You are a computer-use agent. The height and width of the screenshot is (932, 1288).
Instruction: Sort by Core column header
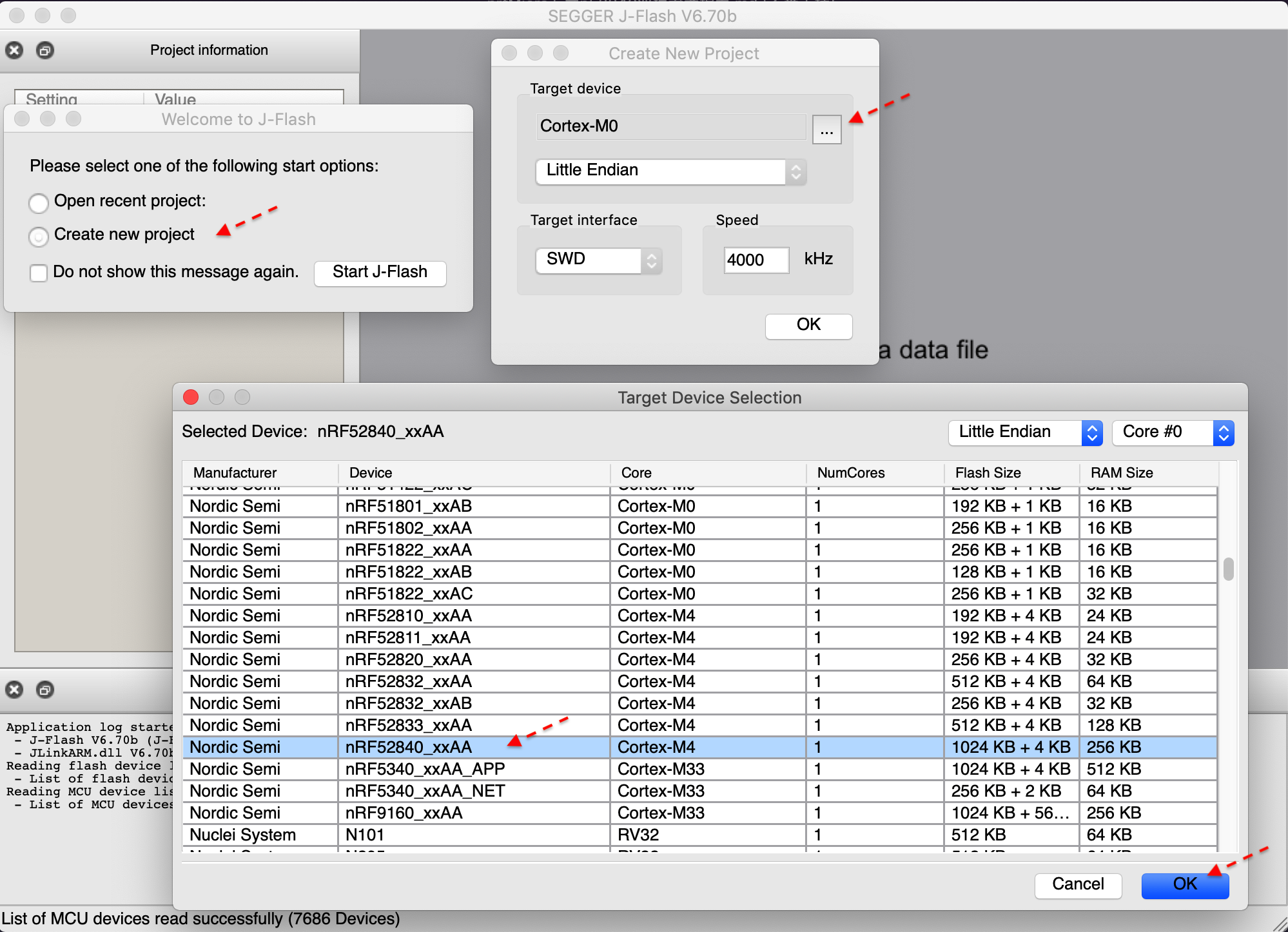(708, 472)
